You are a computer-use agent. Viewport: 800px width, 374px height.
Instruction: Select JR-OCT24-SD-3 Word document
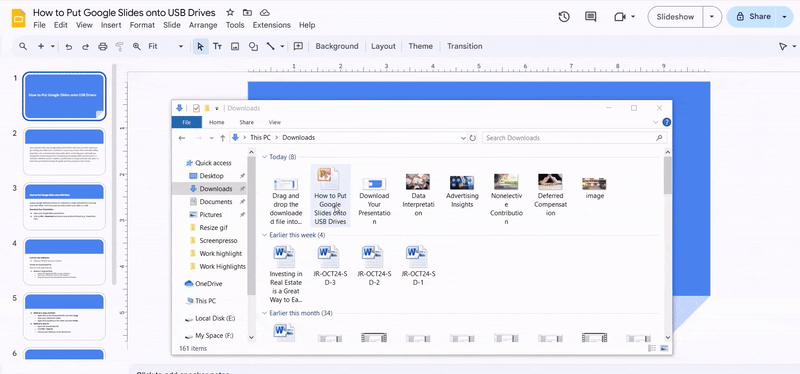tap(330, 265)
